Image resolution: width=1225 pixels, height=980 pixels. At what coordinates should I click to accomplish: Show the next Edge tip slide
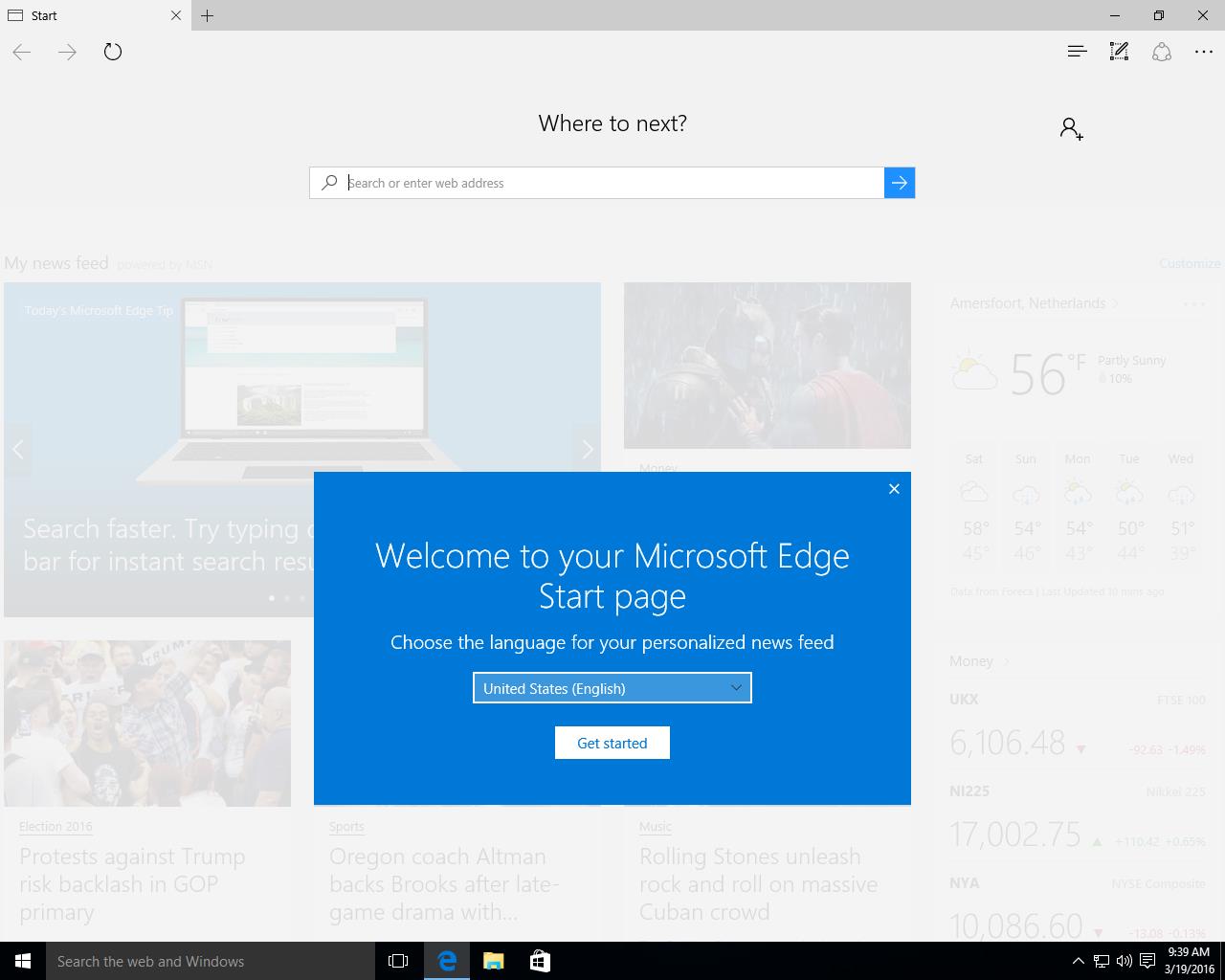tap(588, 449)
